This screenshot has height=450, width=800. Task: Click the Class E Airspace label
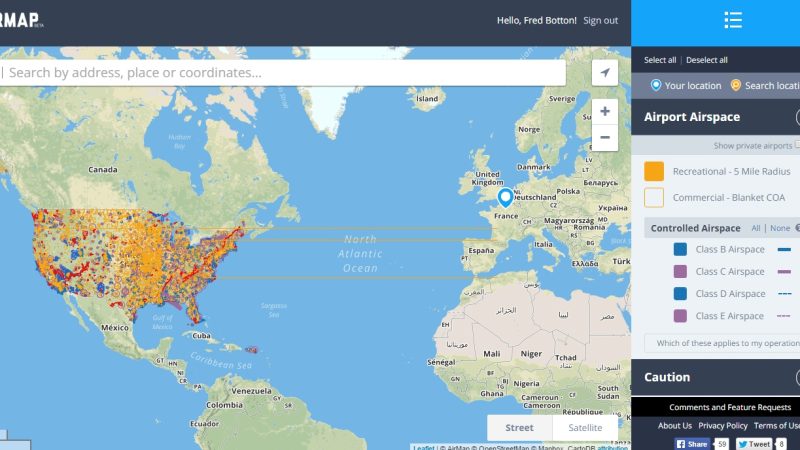tap(730, 316)
